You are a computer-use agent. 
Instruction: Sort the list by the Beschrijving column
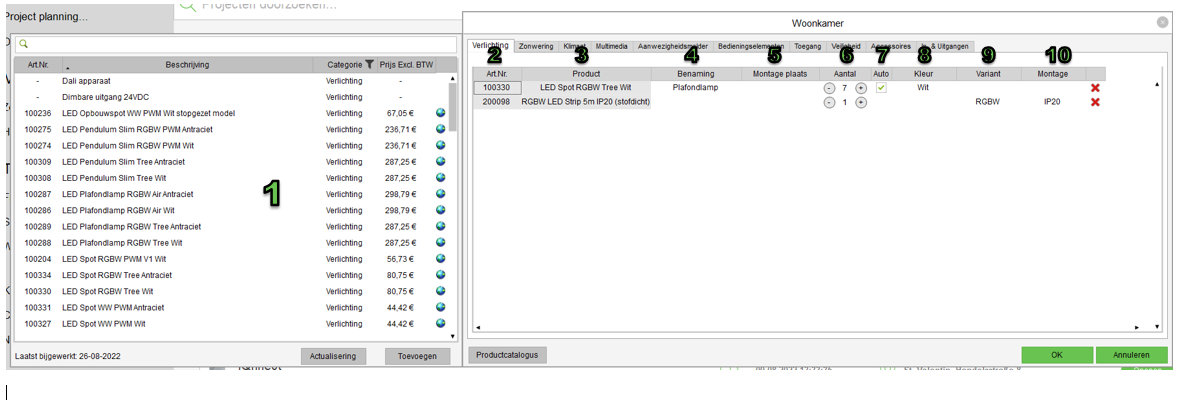pos(188,65)
